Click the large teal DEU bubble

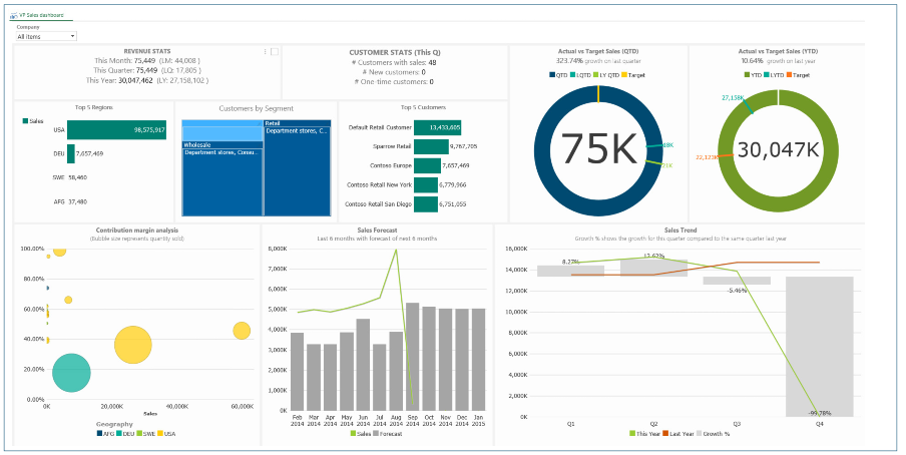coord(71,372)
